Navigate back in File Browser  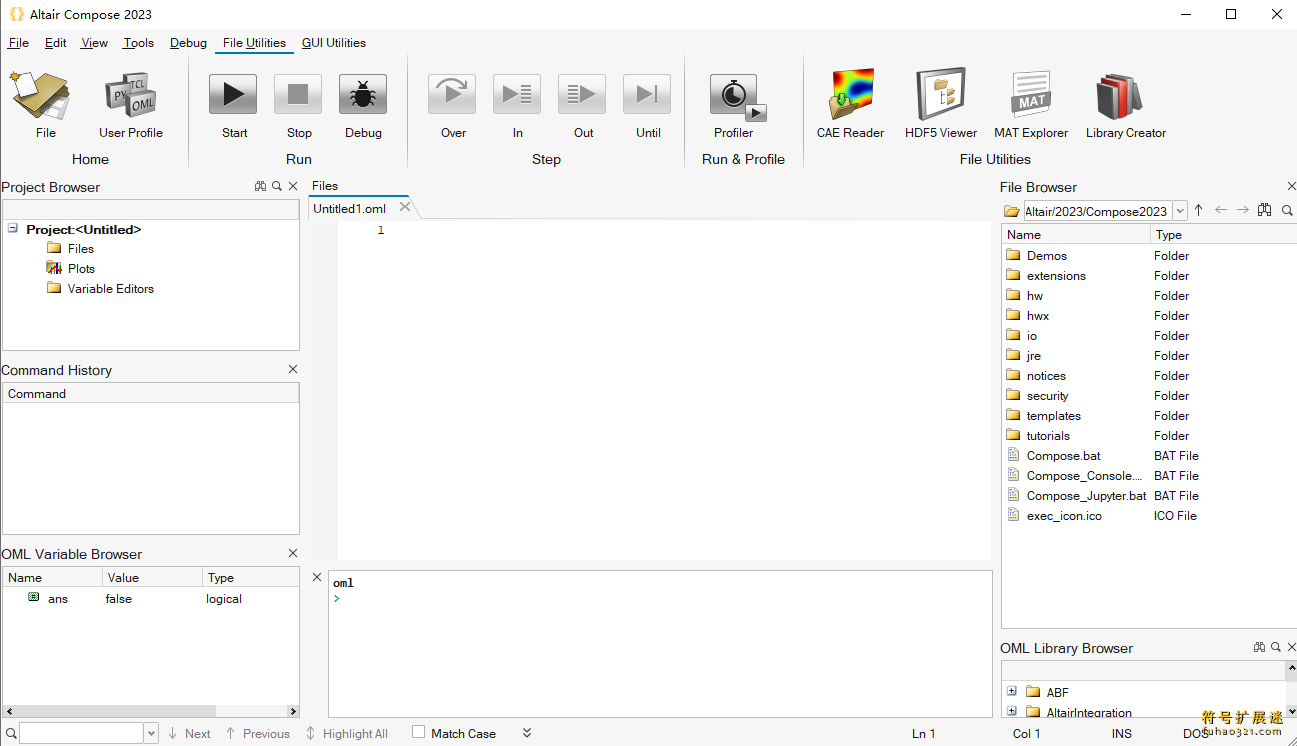point(1221,210)
